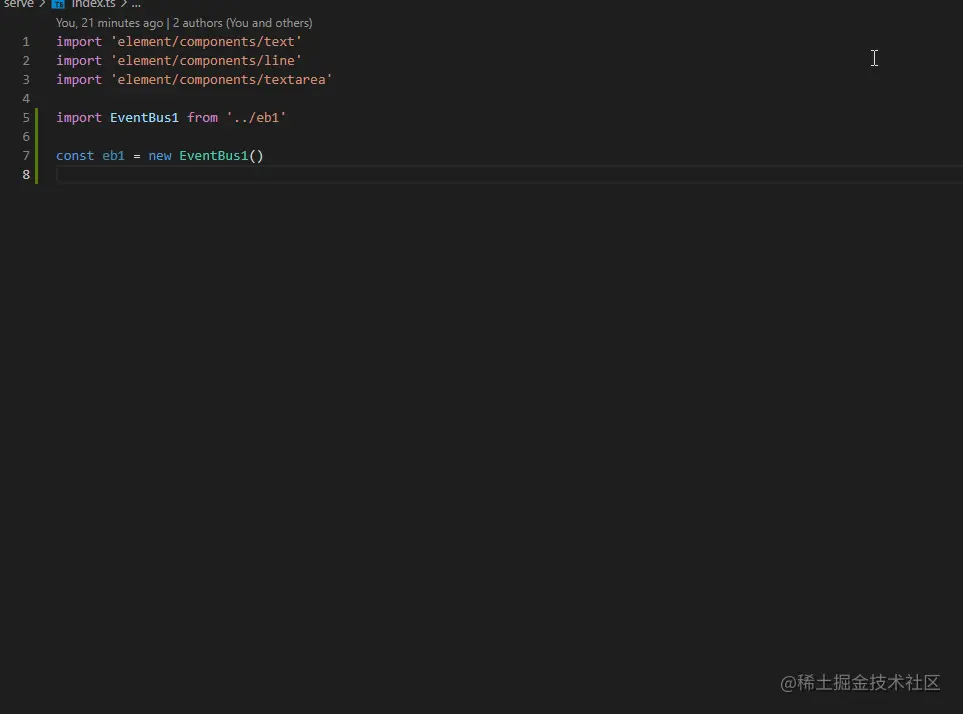Screen dimensions: 963x714
Task: Click the 稀土掘金技术社区 watermark
Action: click(860, 683)
